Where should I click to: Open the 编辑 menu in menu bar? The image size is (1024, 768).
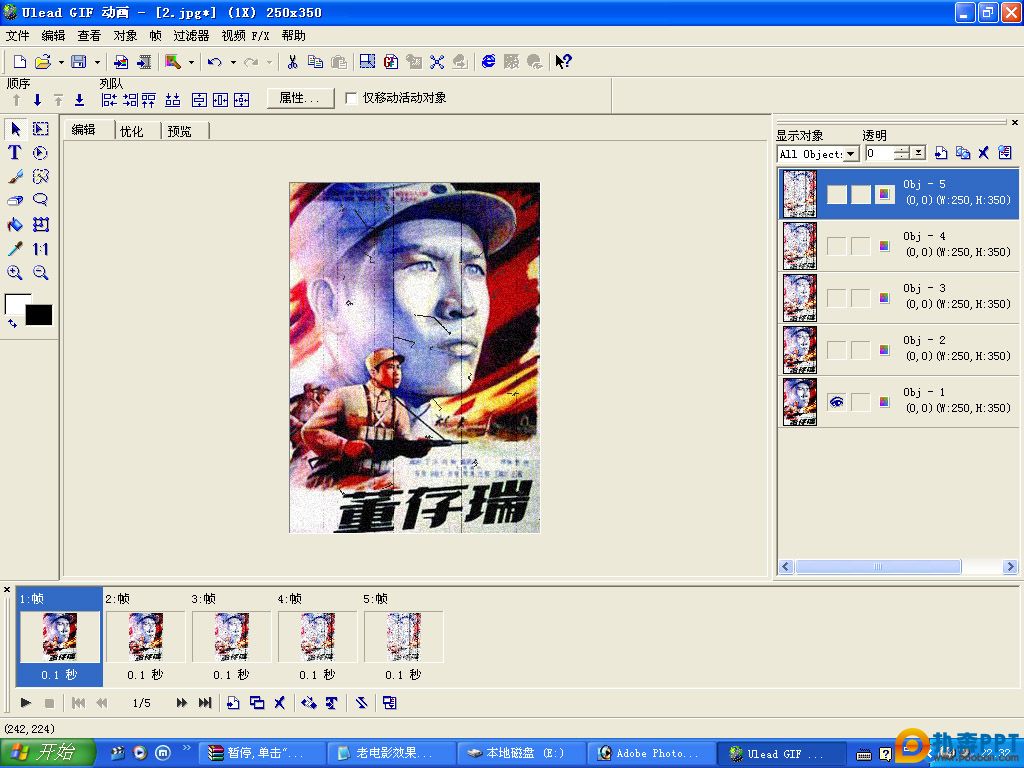(x=54, y=35)
